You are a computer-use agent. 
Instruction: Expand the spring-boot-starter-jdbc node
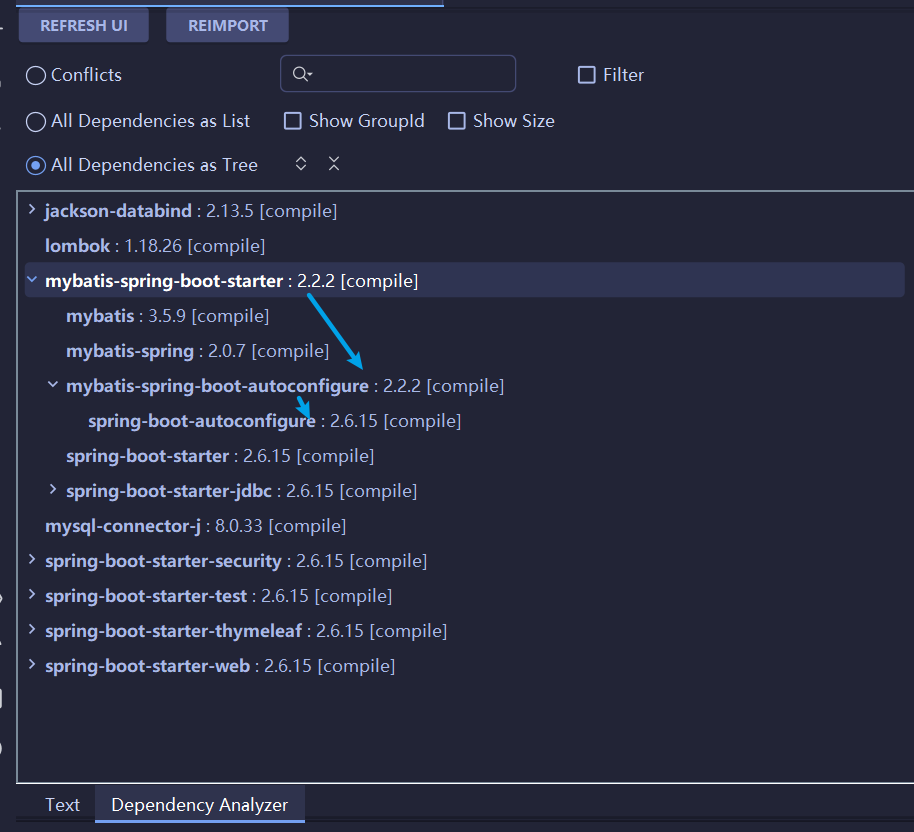(53, 490)
